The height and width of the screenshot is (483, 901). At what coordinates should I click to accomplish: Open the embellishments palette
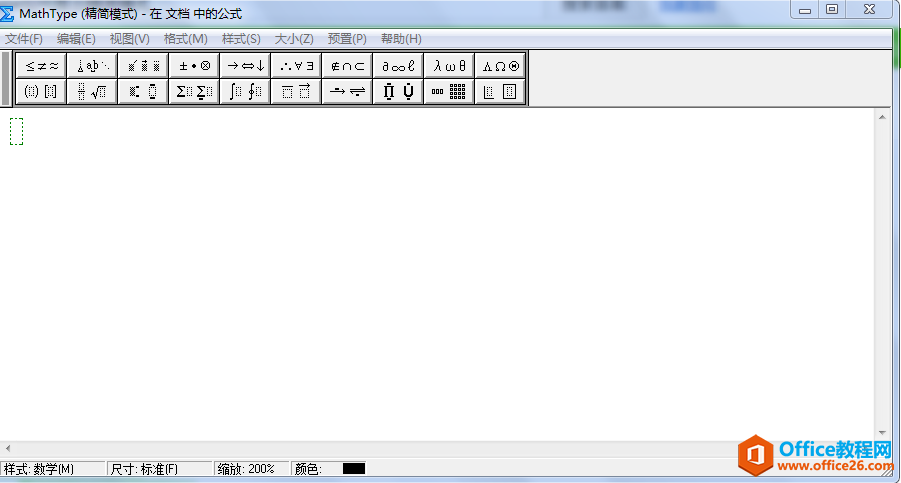[143, 66]
